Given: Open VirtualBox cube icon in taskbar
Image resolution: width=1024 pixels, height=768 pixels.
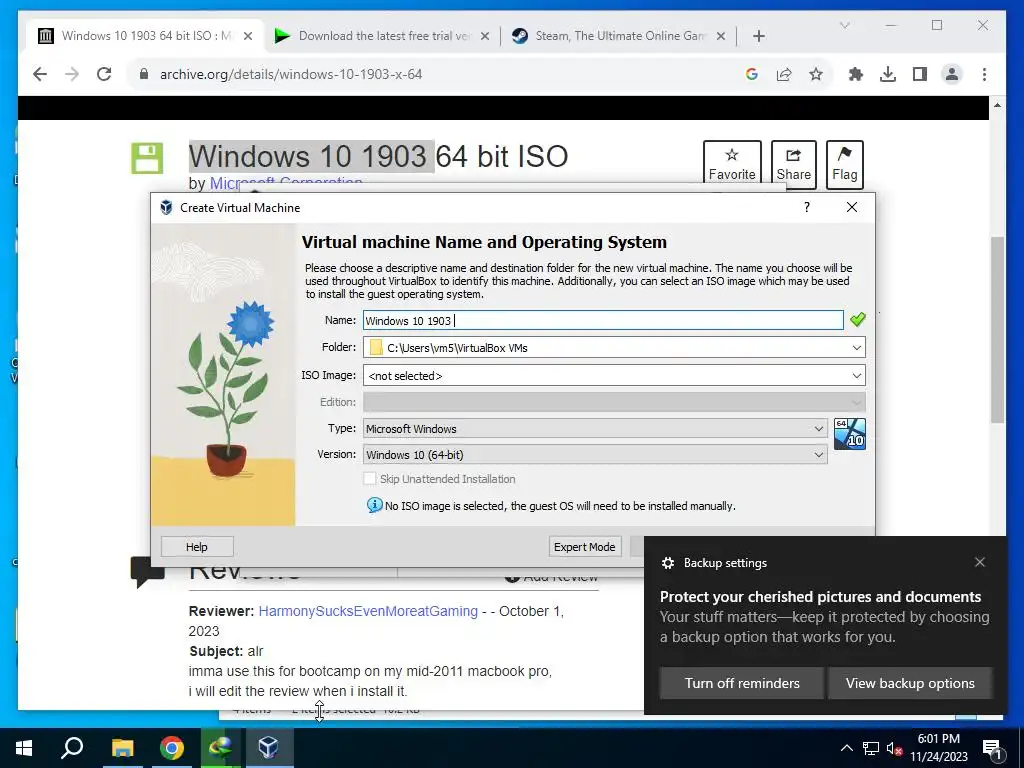Looking at the screenshot, I should [x=269, y=748].
